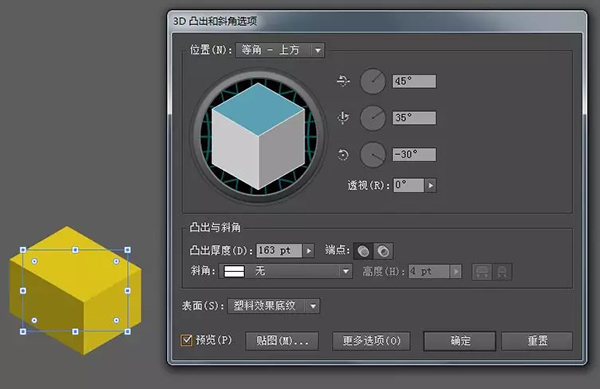Click the Z-axis rotation icon
The image size is (600, 389).
pyautogui.click(x=343, y=155)
